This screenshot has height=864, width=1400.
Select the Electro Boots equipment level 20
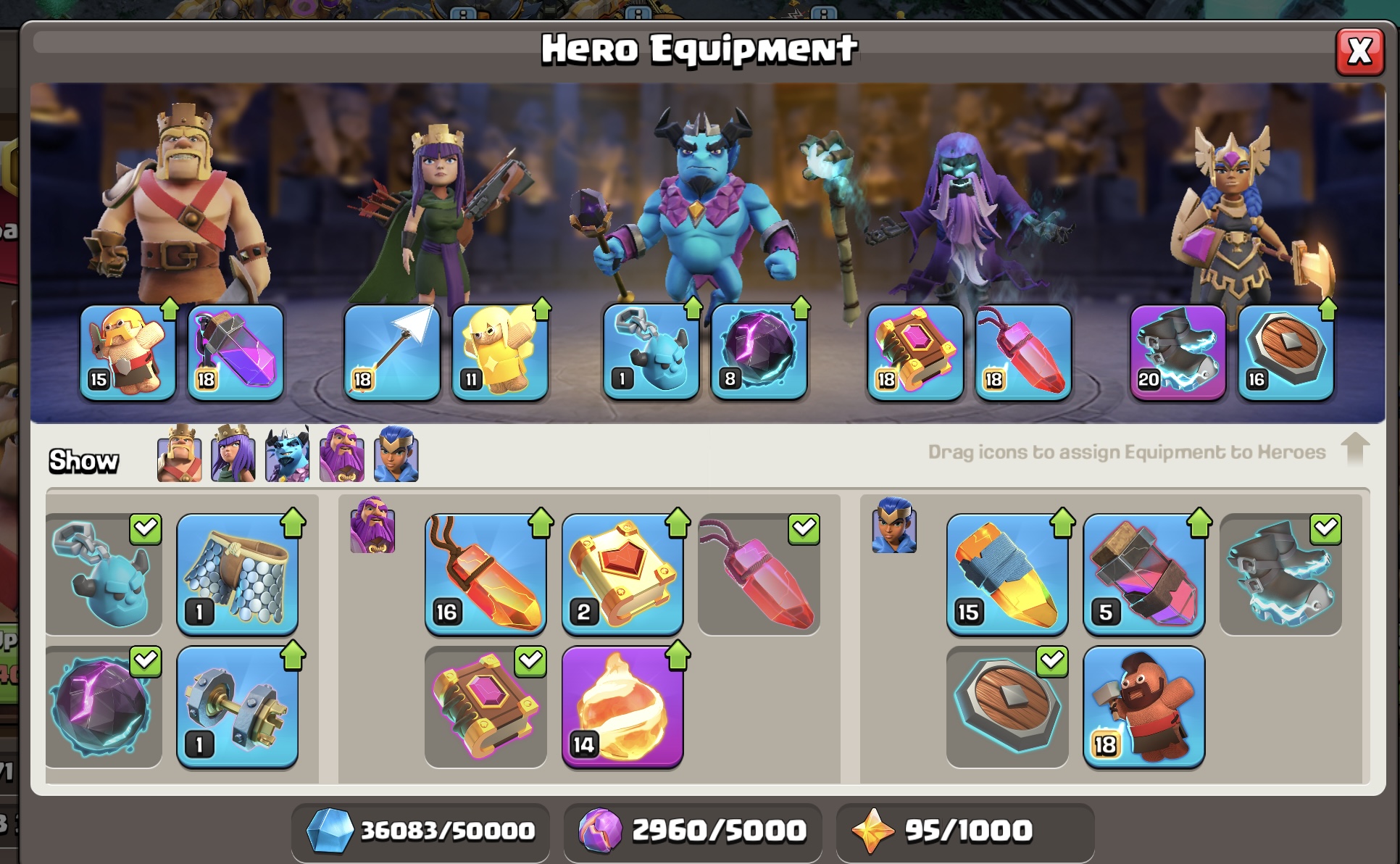coord(1178,352)
